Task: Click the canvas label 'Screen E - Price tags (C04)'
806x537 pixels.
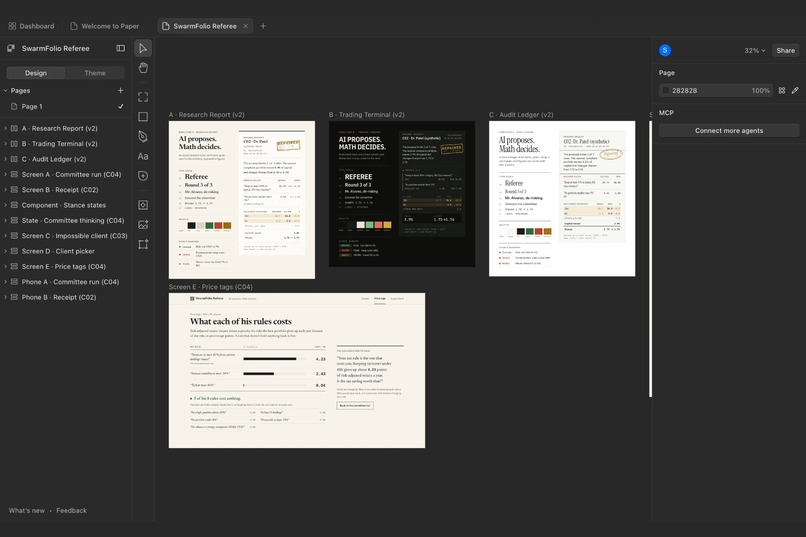Action: (210, 287)
